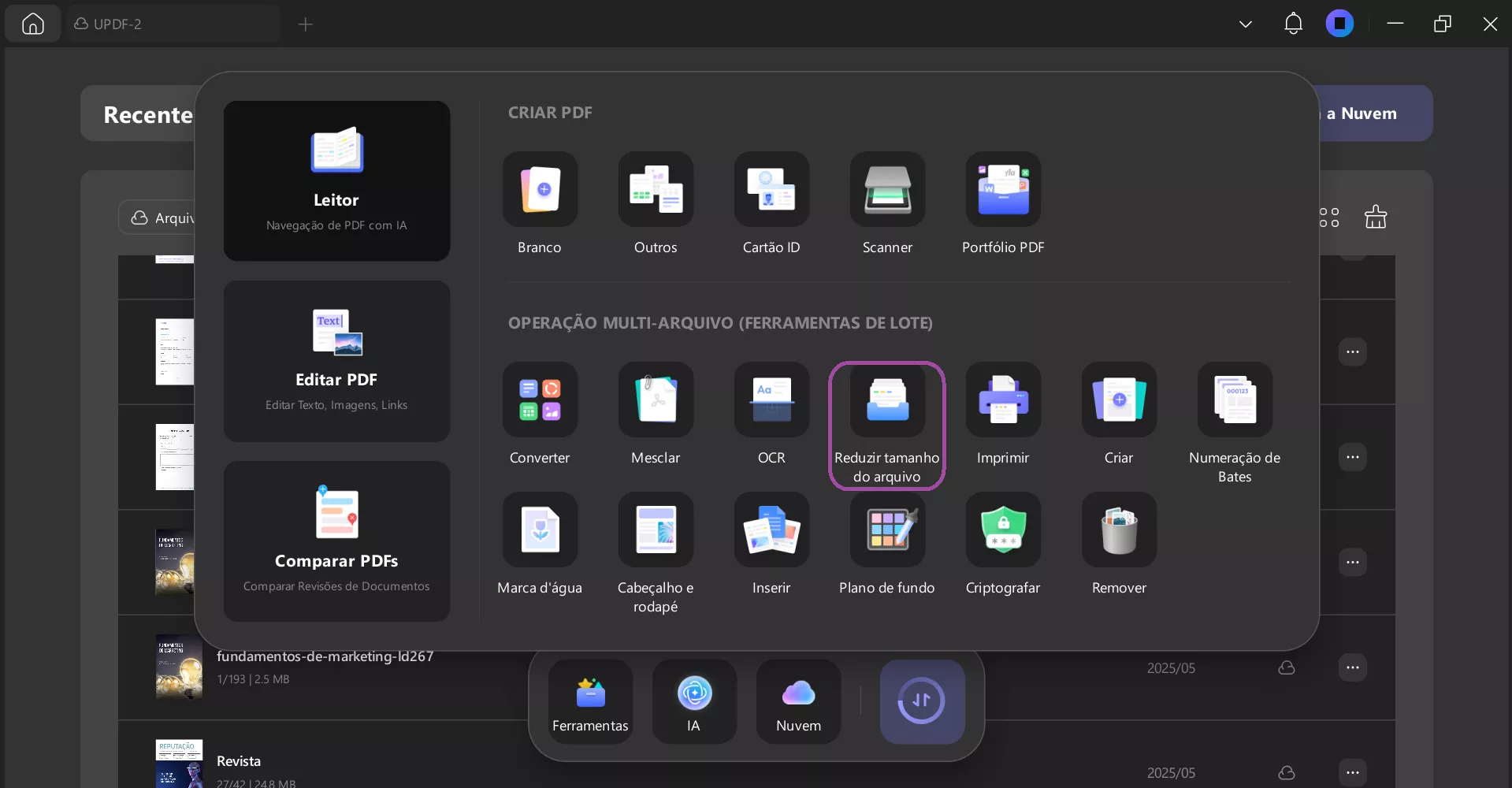Switch to the Ferramentas tab
The image size is (1512, 788).
(x=590, y=702)
